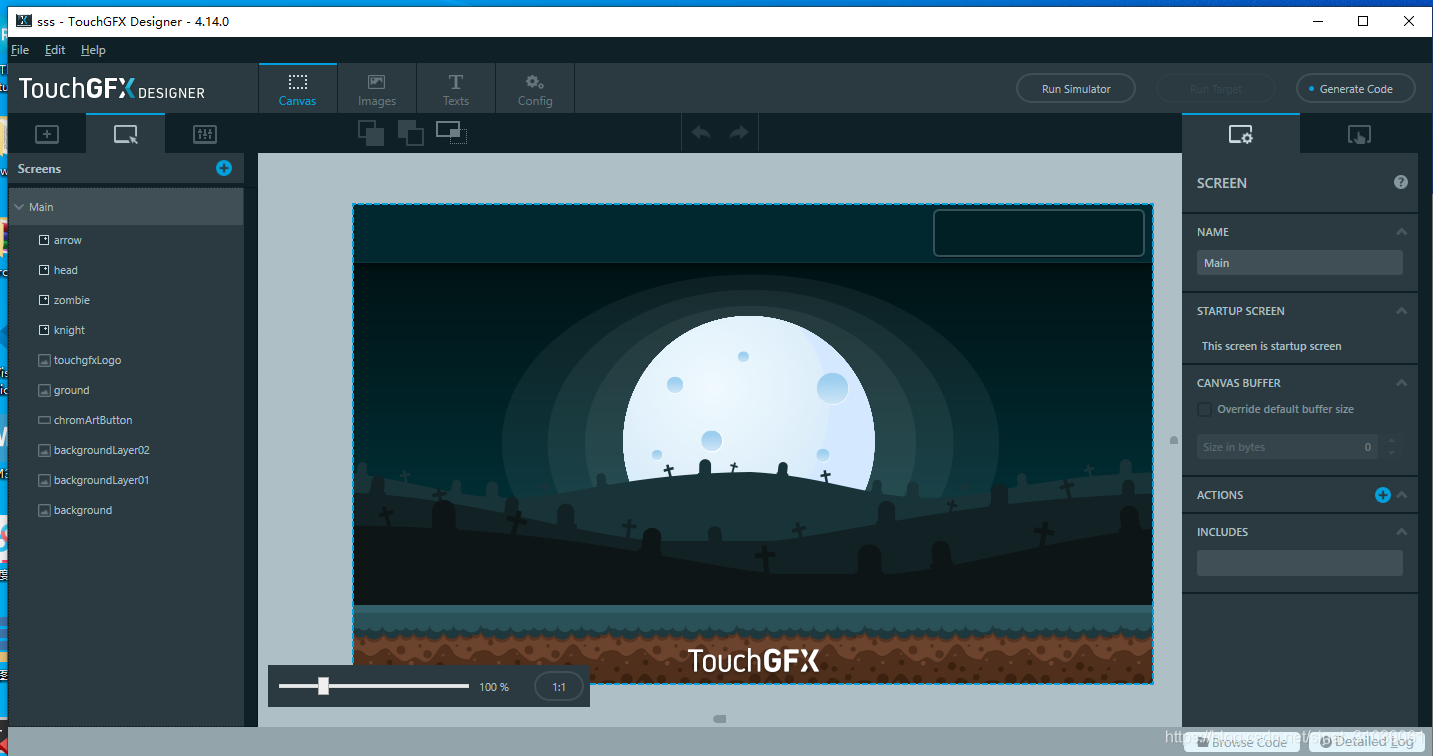Click the 100 % zoom value
Screen dimensions: 1433x756
click(494, 687)
